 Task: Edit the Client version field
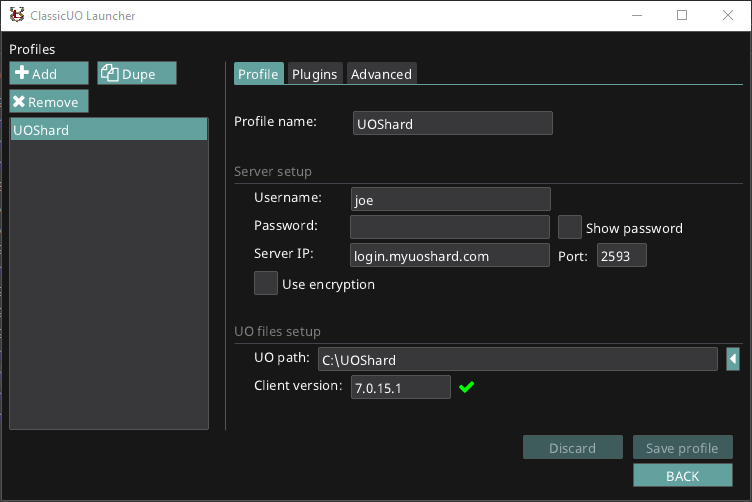tap(401, 387)
